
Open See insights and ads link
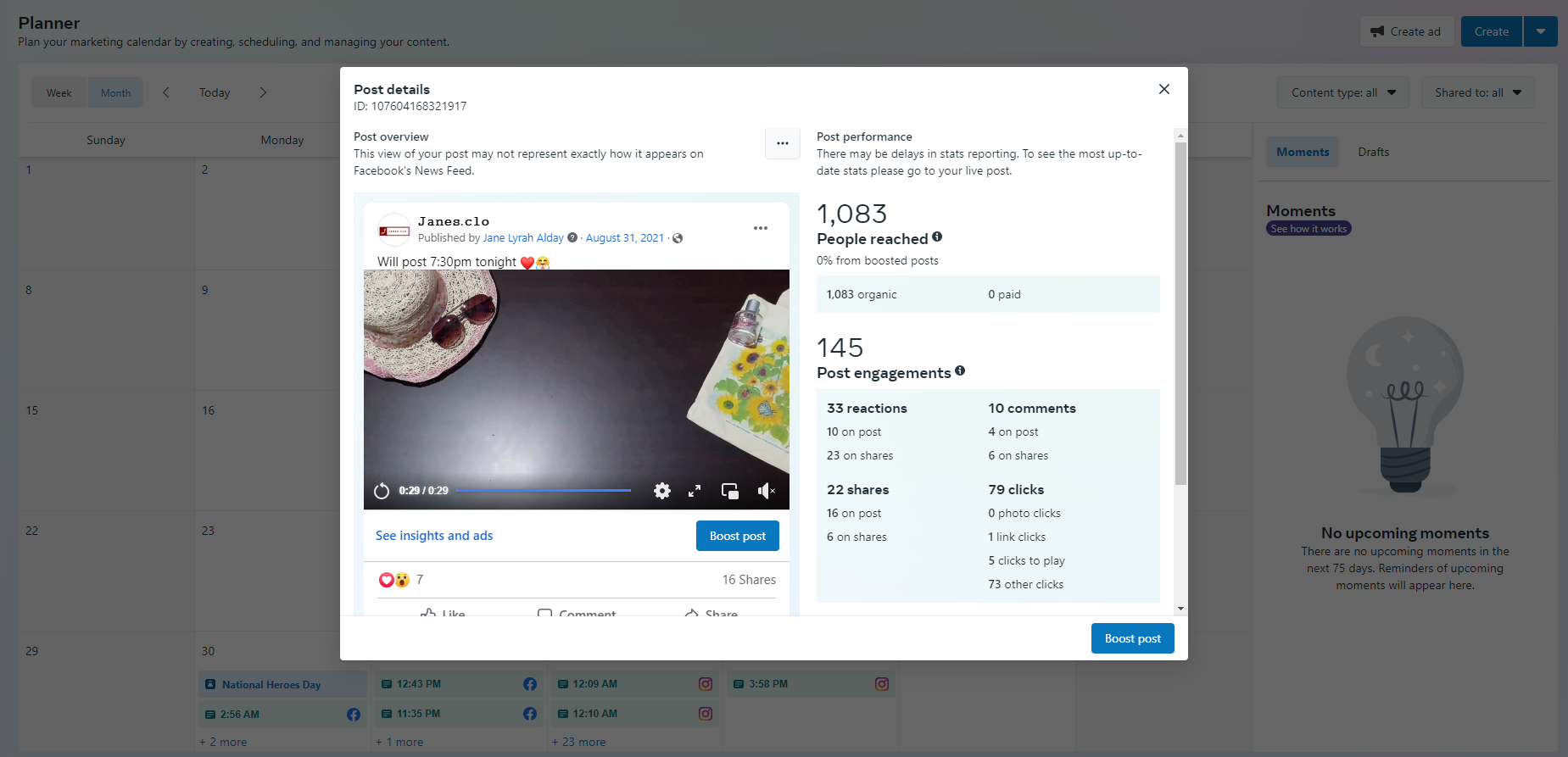click(x=434, y=536)
